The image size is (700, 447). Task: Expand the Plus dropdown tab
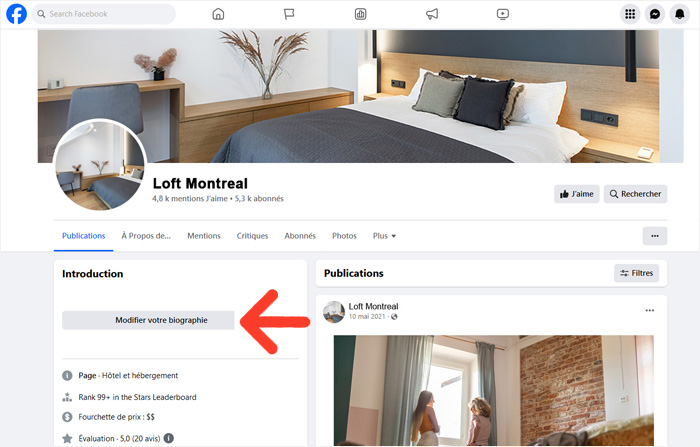click(x=384, y=236)
